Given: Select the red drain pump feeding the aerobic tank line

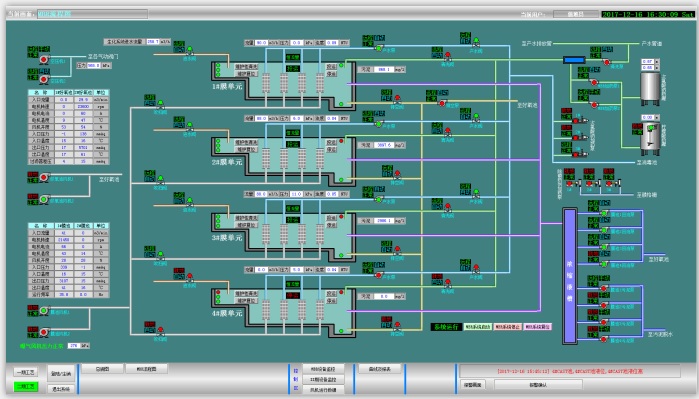Looking at the screenshot, I should 442,103.
